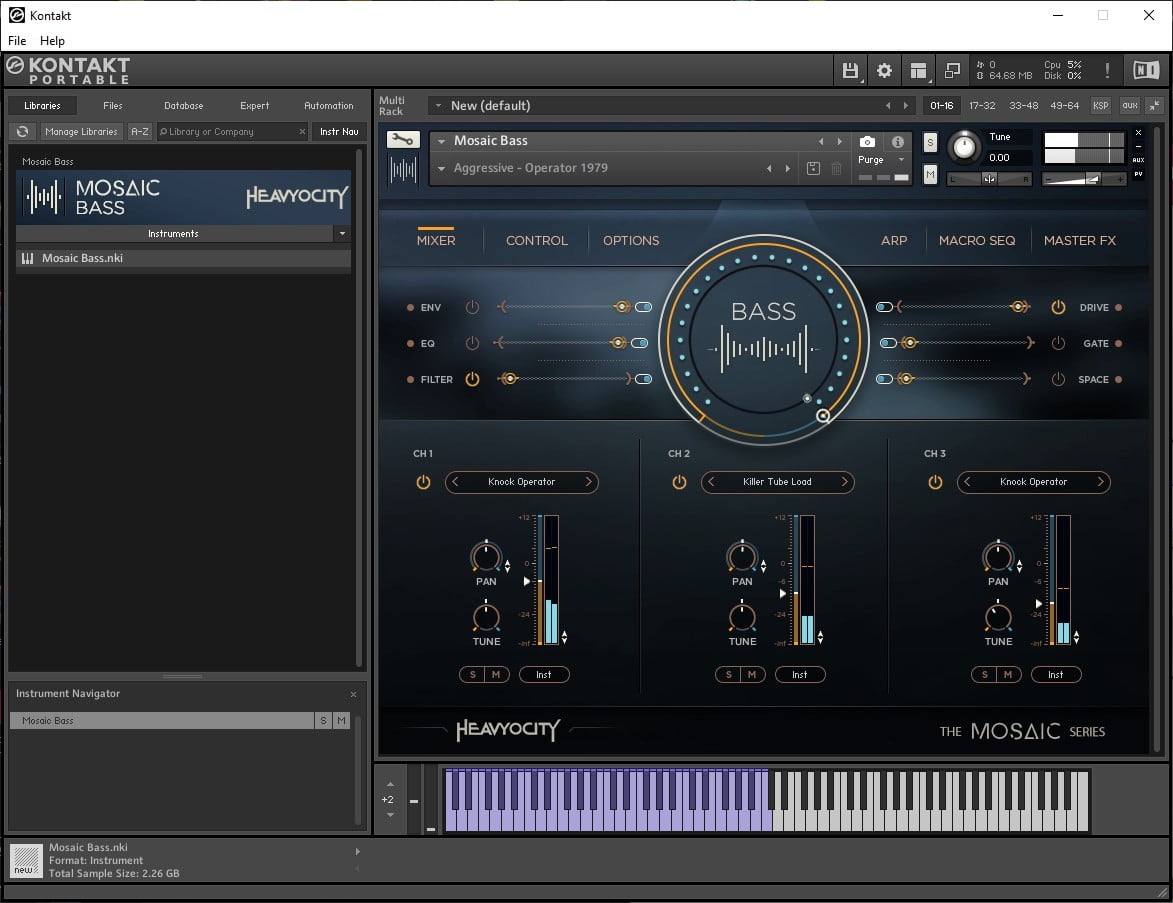
Task: Expand the info pane arrow at bottom
Action: coord(358,851)
